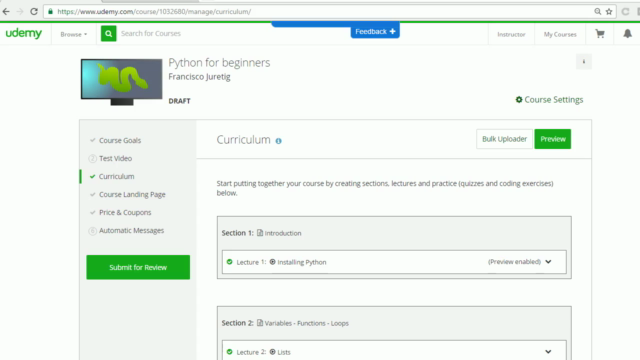Click the zoom magnifier icon in address bar
The image size is (640, 360).
point(598,11)
